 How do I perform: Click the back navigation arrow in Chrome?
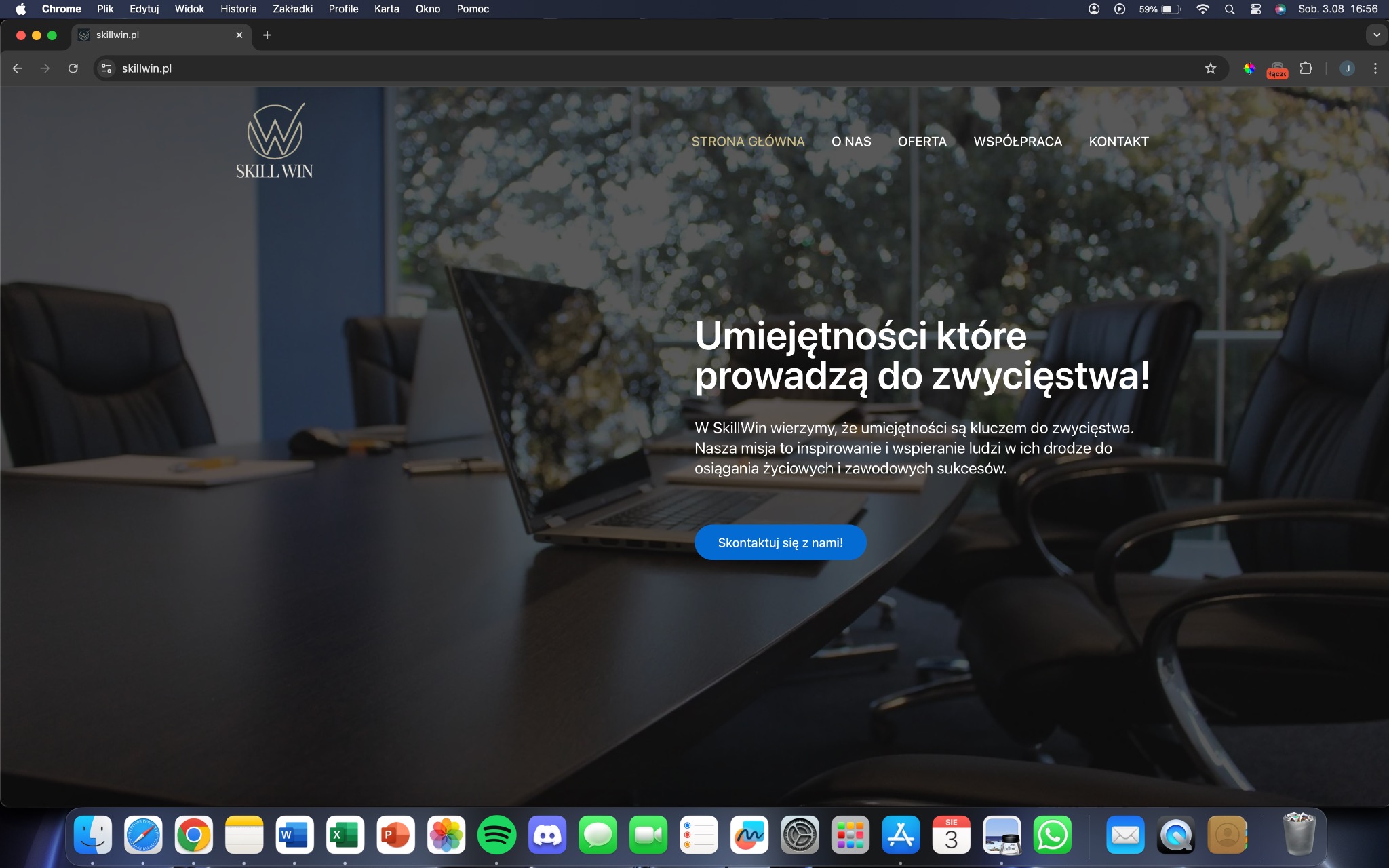tap(16, 68)
